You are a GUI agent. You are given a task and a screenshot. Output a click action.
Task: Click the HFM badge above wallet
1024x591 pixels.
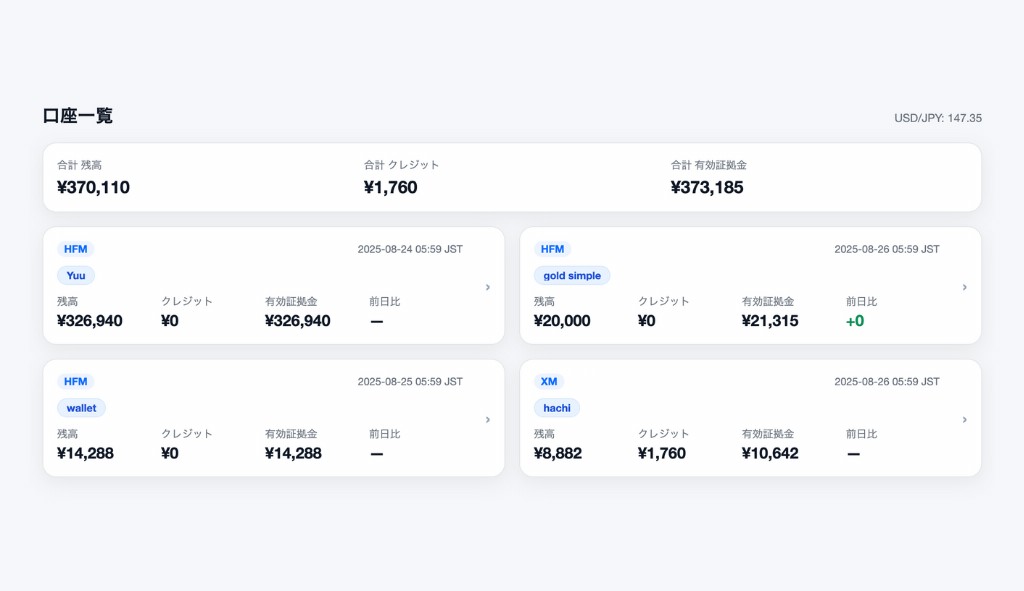tap(76, 381)
